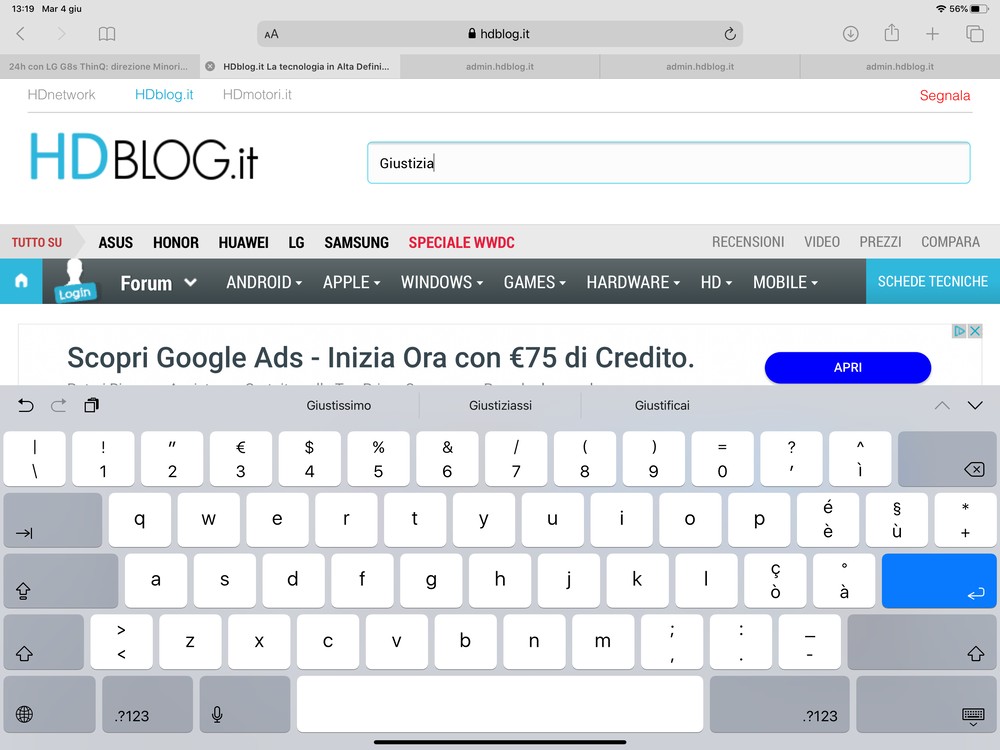The image size is (1000, 750).
Task: Click the HDBLOG.it logo
Action: point(143,157)
